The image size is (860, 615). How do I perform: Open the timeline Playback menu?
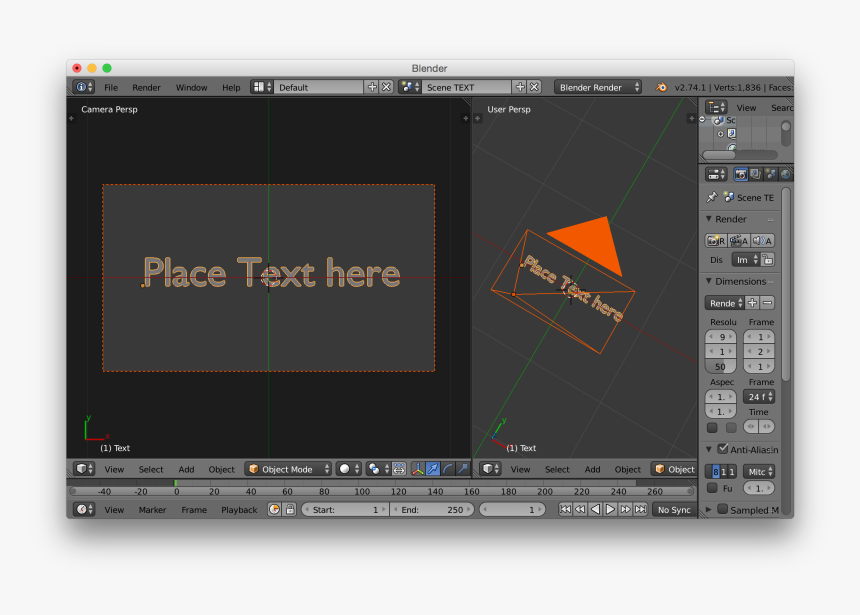tap(239, 510)
